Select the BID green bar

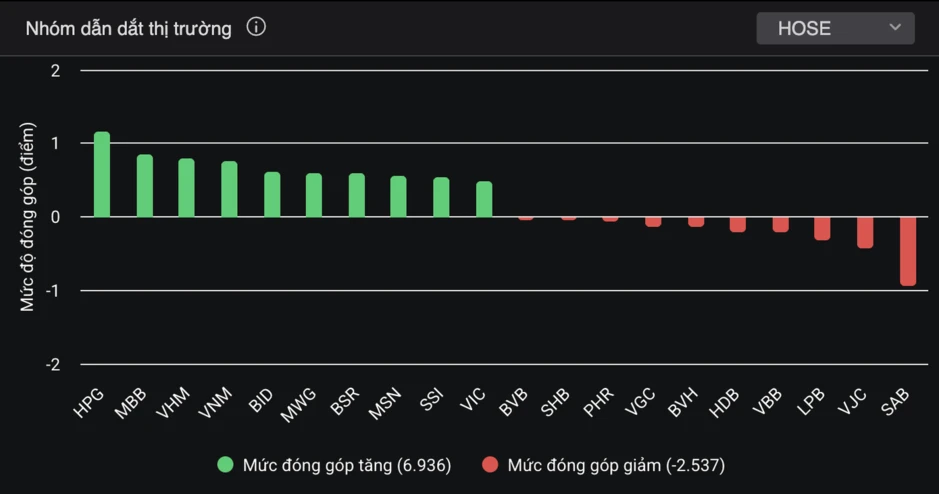coord(272,195)
